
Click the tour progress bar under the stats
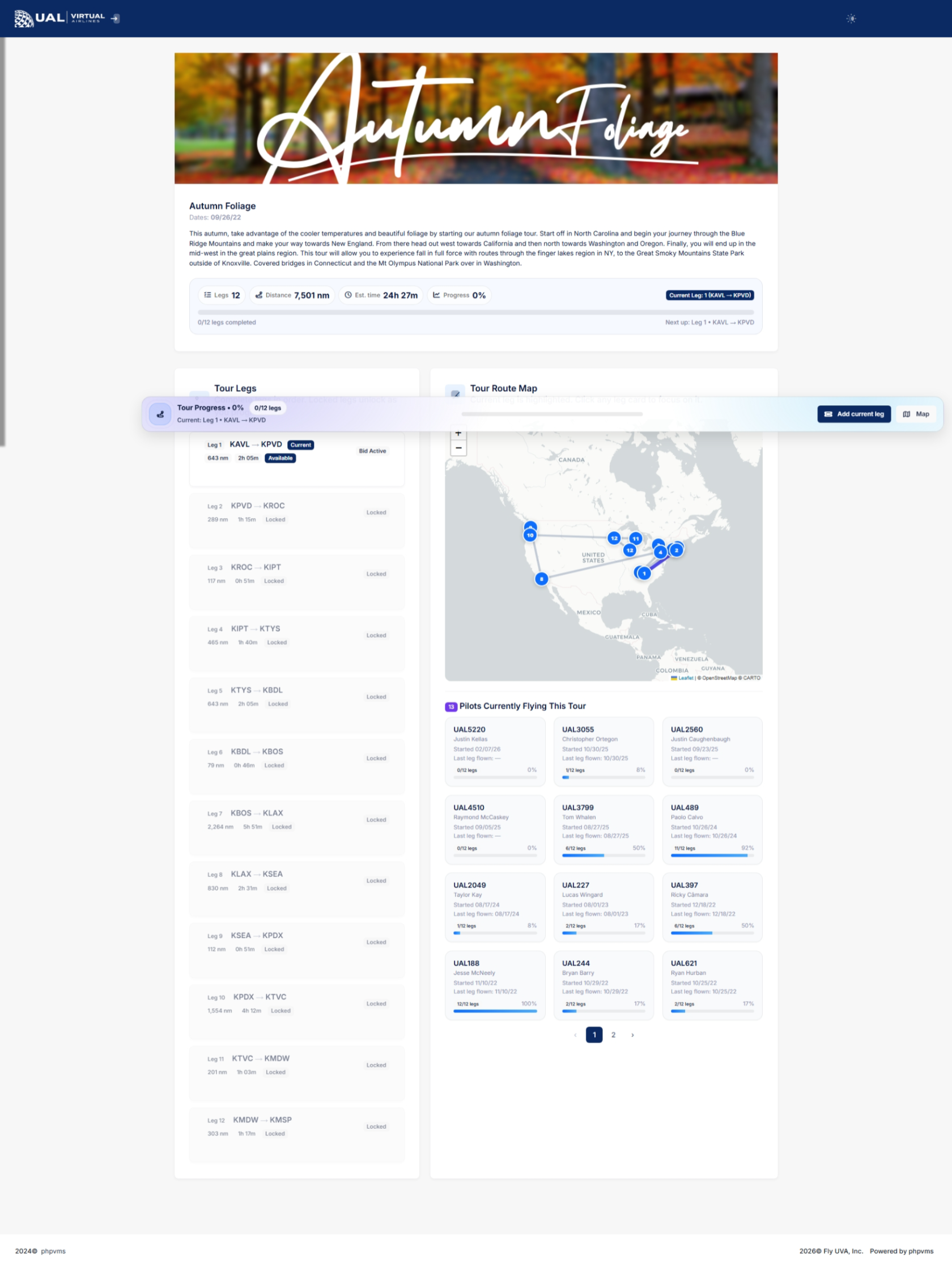475,313
